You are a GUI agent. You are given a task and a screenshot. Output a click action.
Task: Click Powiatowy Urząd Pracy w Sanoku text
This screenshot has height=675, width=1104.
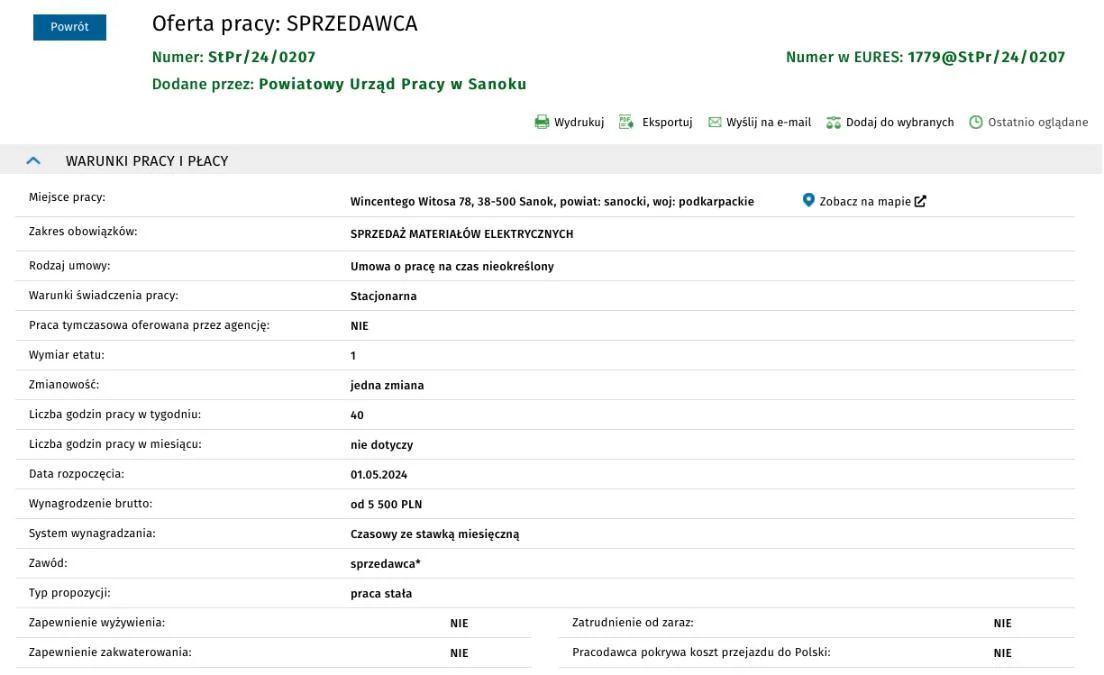(x=392, y=84)
